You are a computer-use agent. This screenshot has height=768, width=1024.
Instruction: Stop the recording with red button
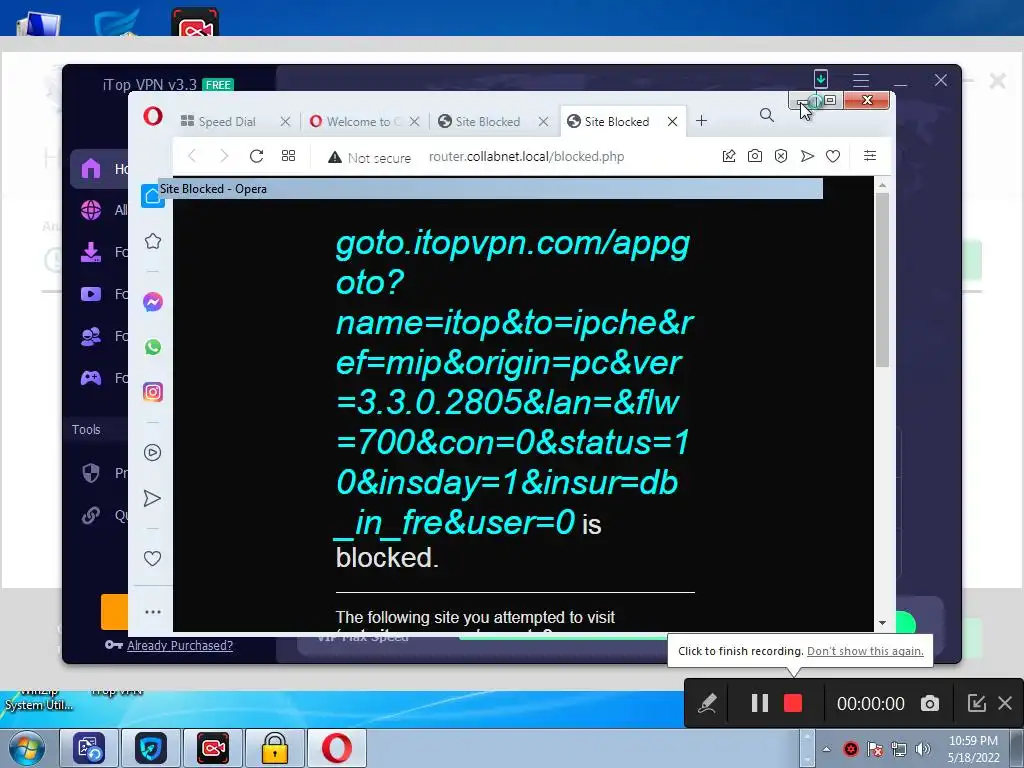793,703
